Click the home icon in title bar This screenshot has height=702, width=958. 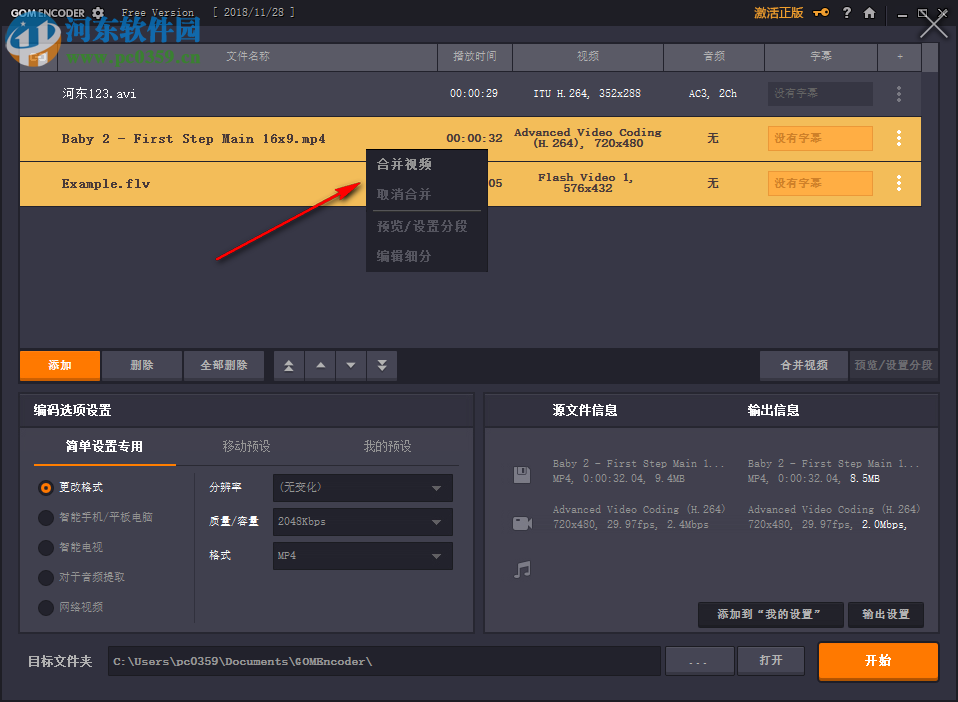[x=870, y=13]
